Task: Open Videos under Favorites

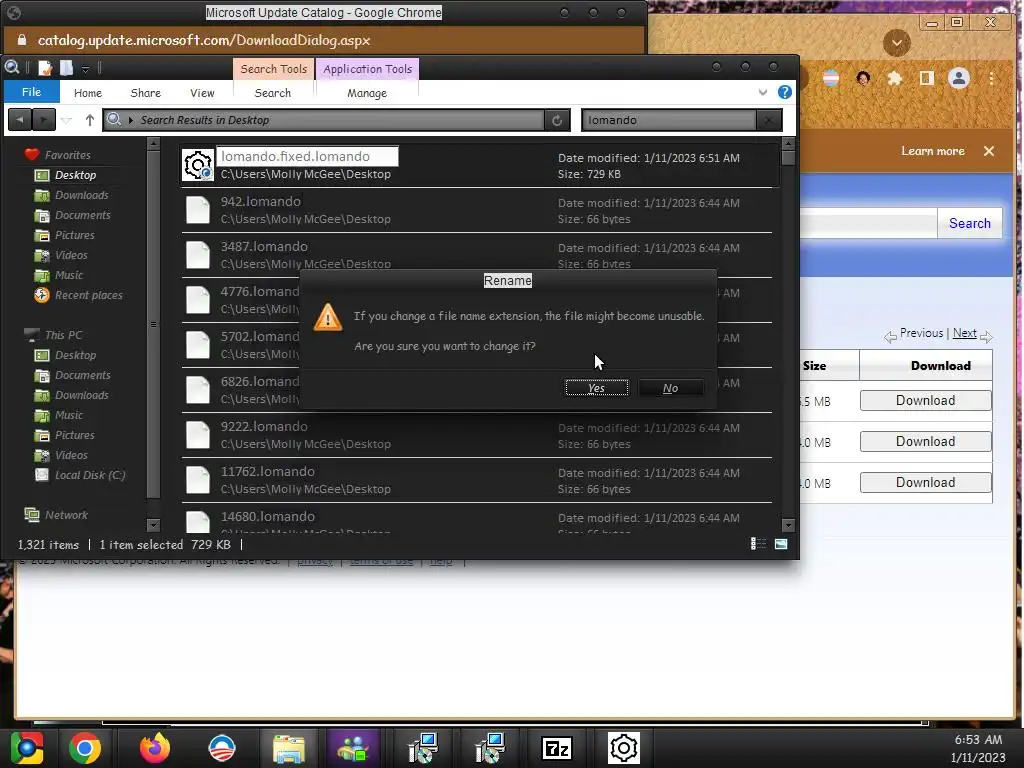Action: (71, 255)
